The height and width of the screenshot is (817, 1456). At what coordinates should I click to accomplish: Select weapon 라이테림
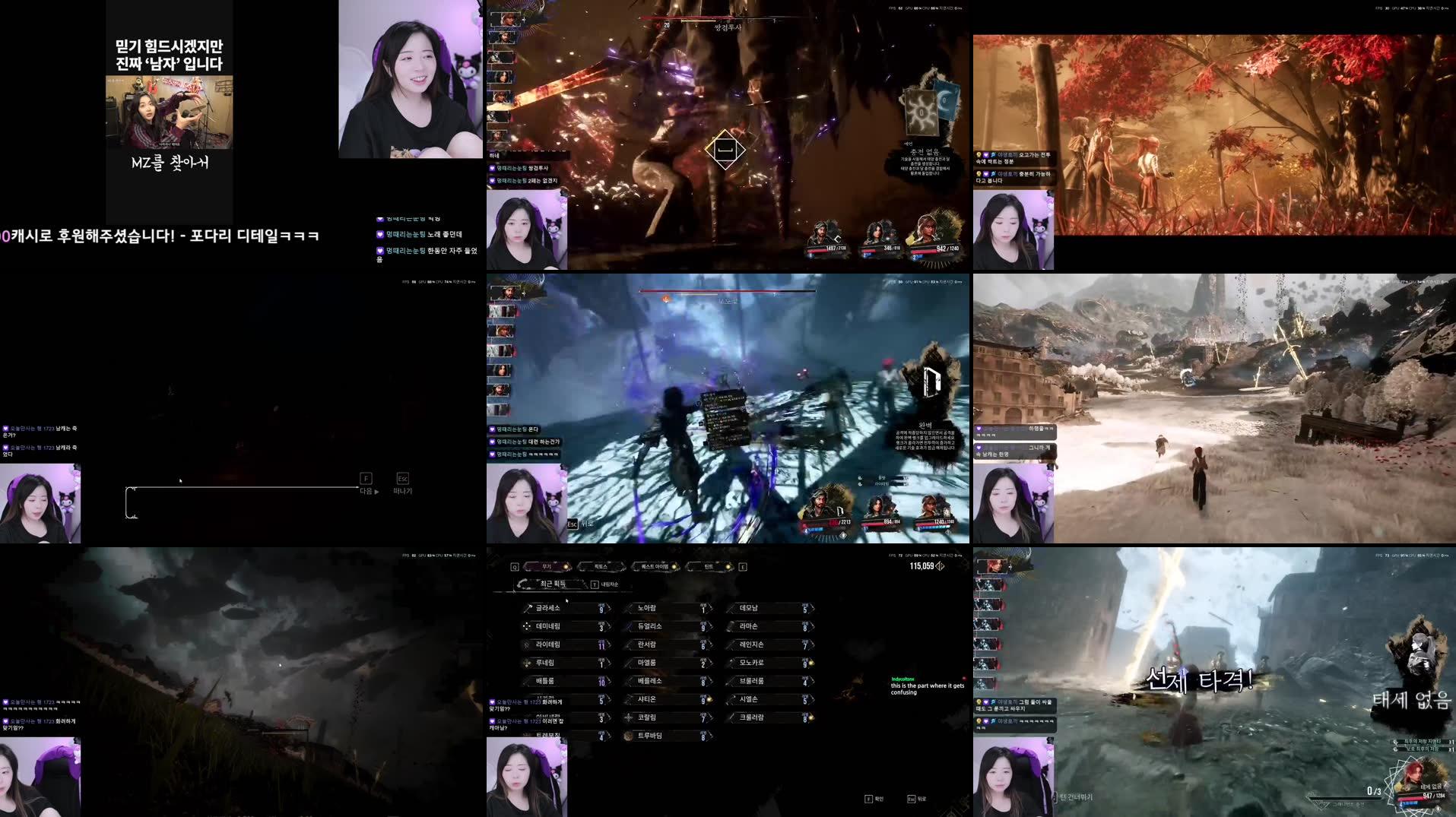click(566, 644)
